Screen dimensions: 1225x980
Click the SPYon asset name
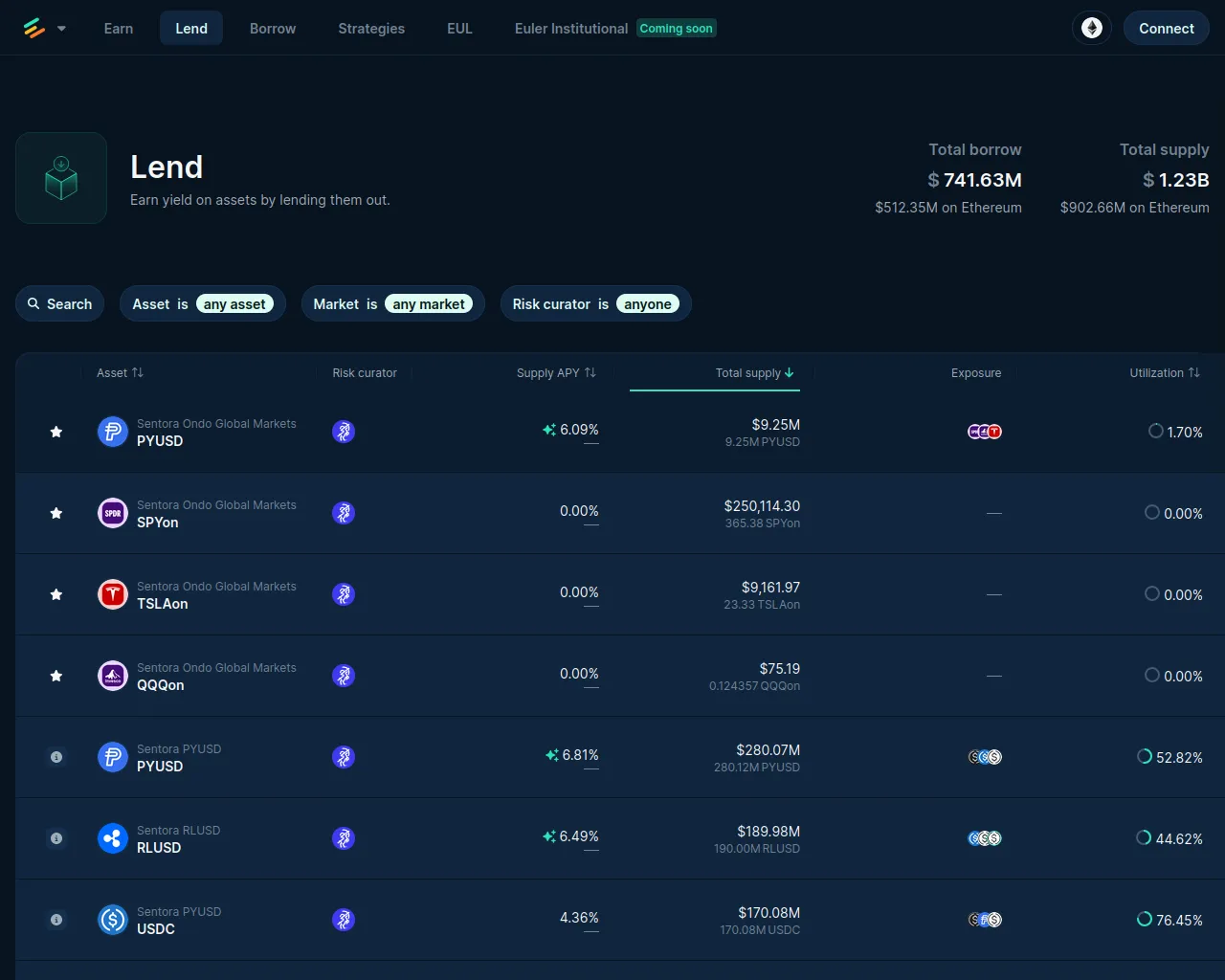pos(158,523)
